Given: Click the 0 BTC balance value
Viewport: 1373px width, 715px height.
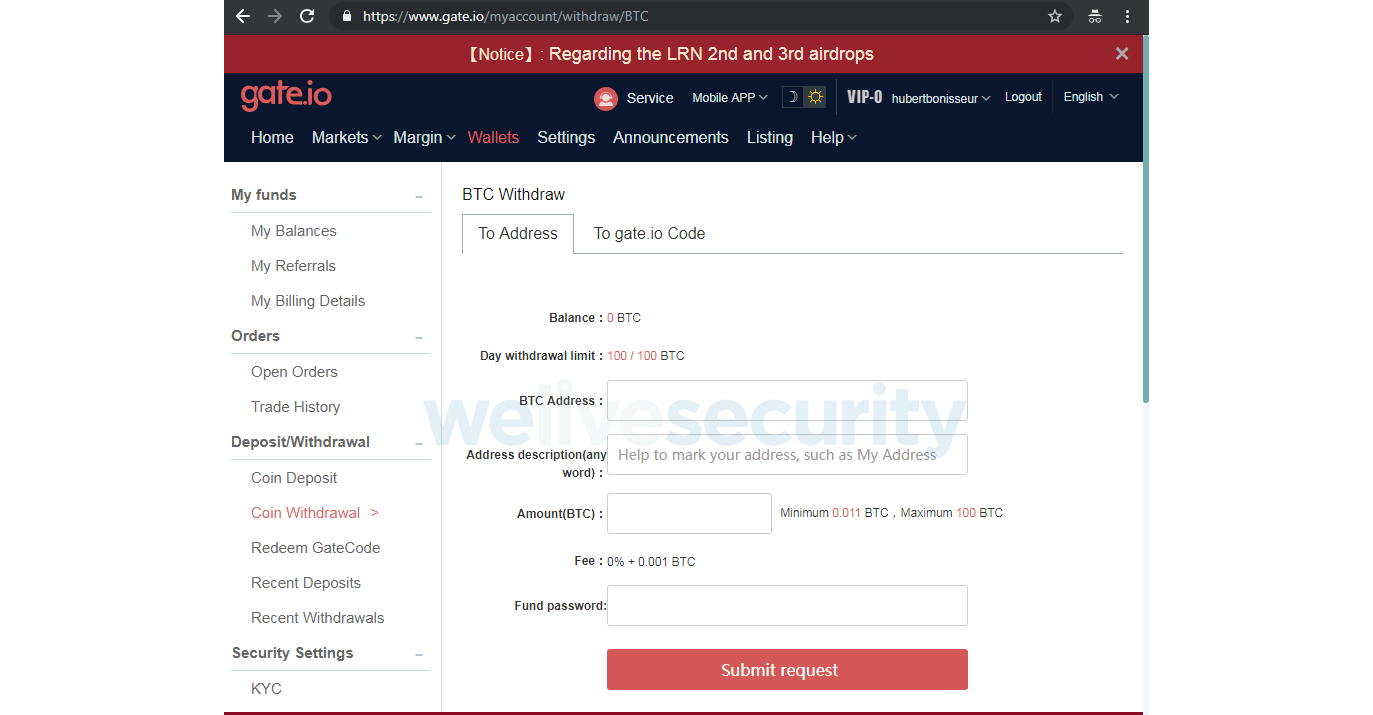Looking at the screenshot, I should (624, 318).
